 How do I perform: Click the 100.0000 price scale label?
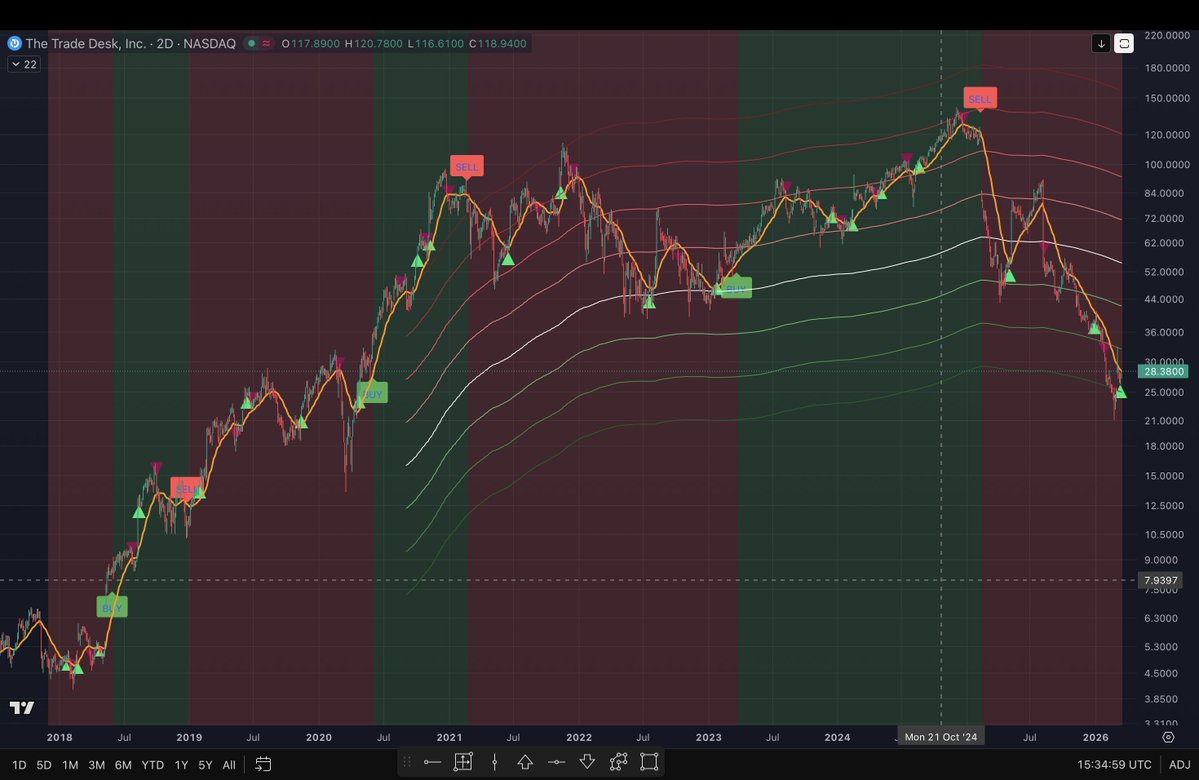point(1167,164)
